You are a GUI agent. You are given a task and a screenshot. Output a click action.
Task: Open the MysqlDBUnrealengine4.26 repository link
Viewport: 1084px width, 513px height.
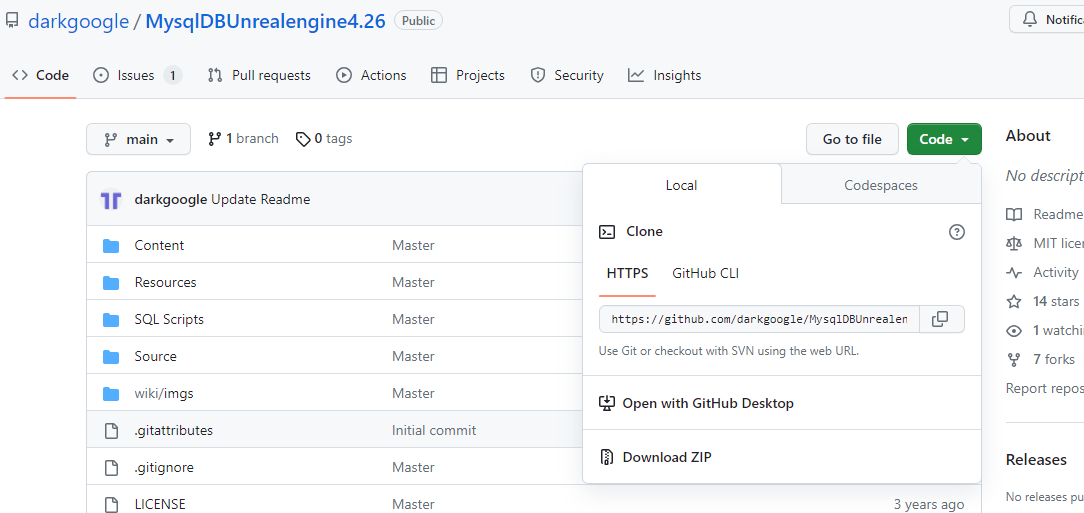266,21
